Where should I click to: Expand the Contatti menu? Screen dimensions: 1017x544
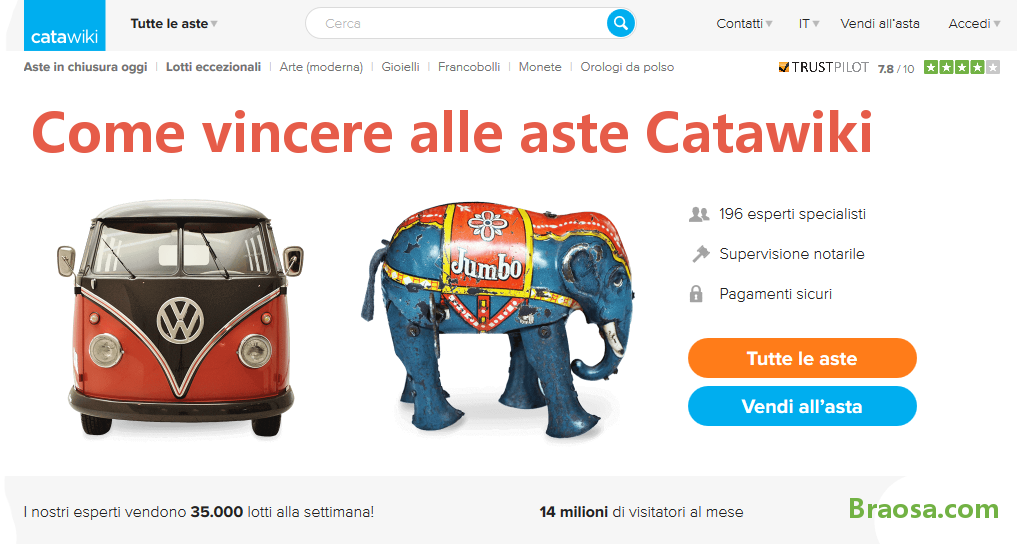click(x=744, y=24)
